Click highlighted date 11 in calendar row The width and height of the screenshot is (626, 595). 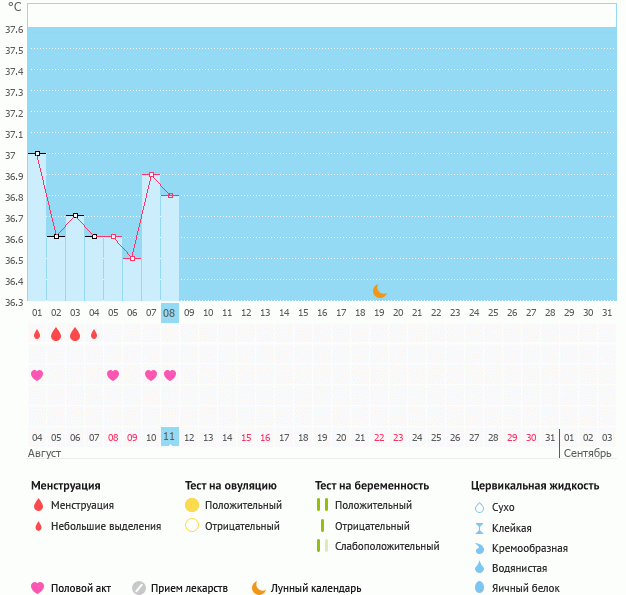[x=170, y=437]
